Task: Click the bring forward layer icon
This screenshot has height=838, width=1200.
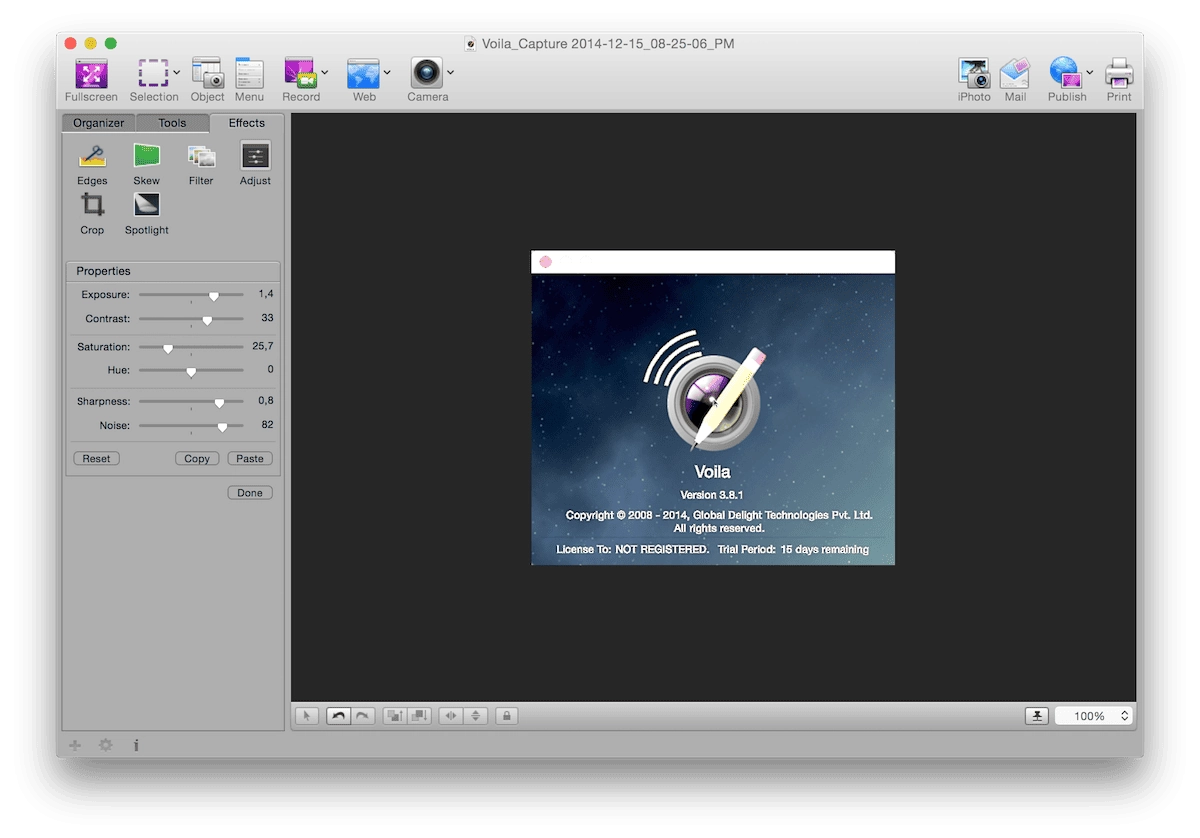Action: click(x=395, y=715)
